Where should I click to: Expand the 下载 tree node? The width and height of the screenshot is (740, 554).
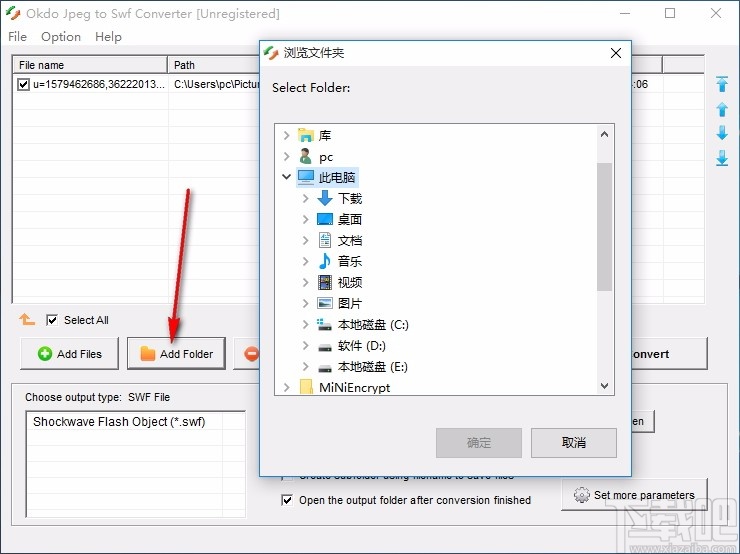(305, 198)
